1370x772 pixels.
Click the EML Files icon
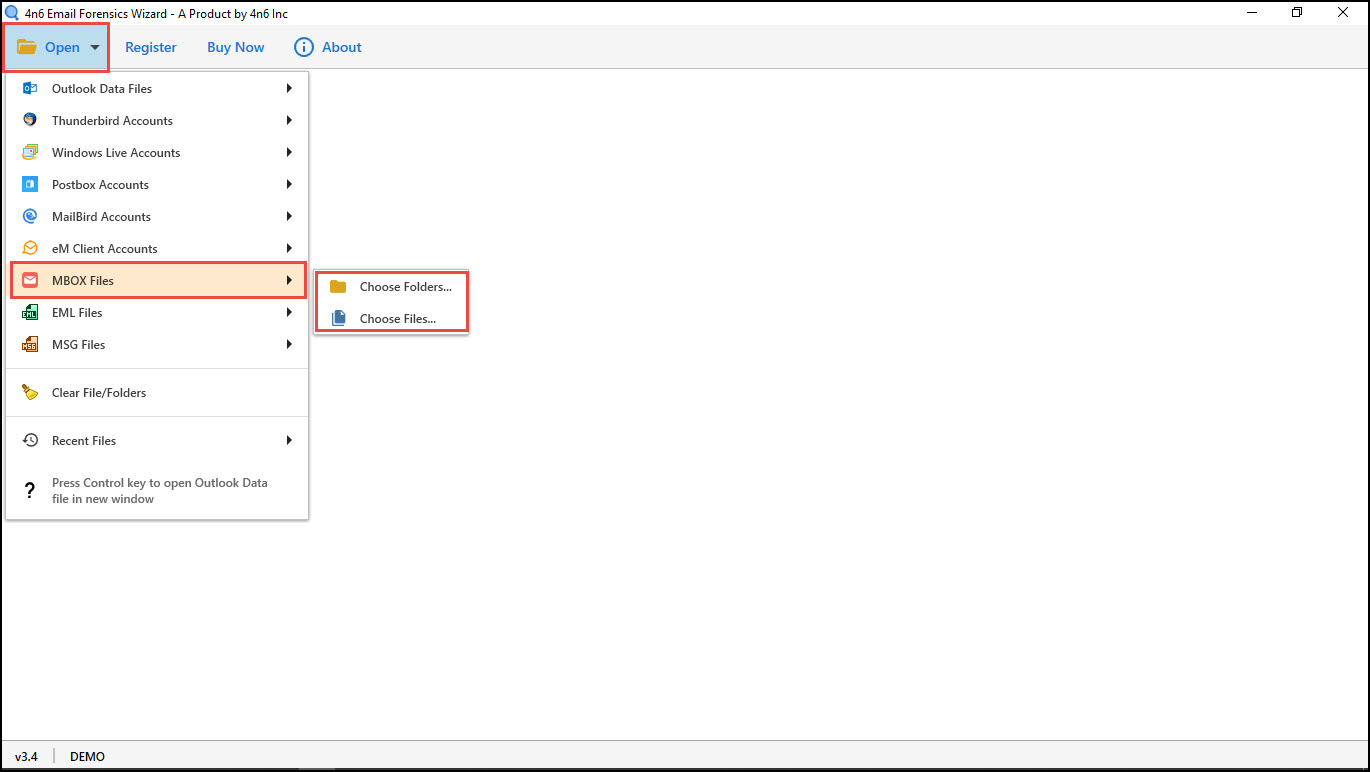pos(30,312)
